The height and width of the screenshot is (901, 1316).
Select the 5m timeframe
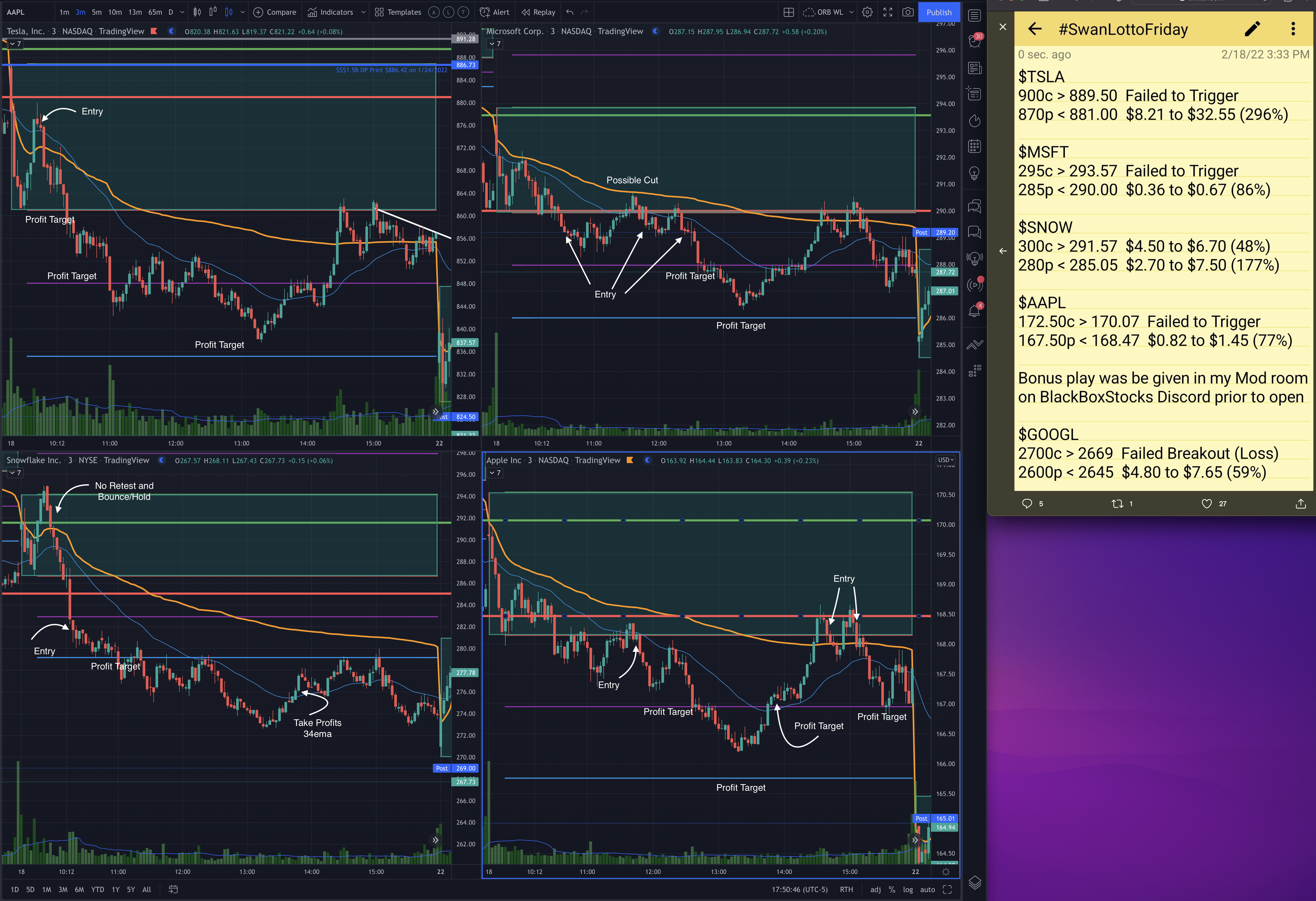(x=97, y=12)
